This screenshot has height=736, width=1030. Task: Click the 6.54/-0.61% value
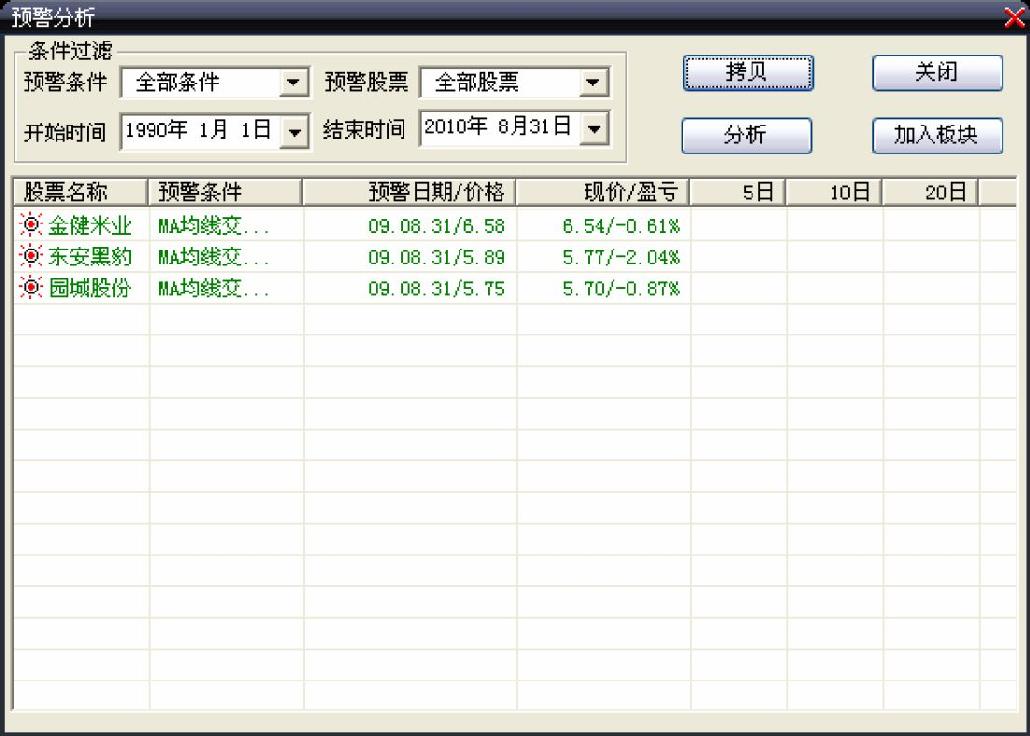click(x=621, y=226)
